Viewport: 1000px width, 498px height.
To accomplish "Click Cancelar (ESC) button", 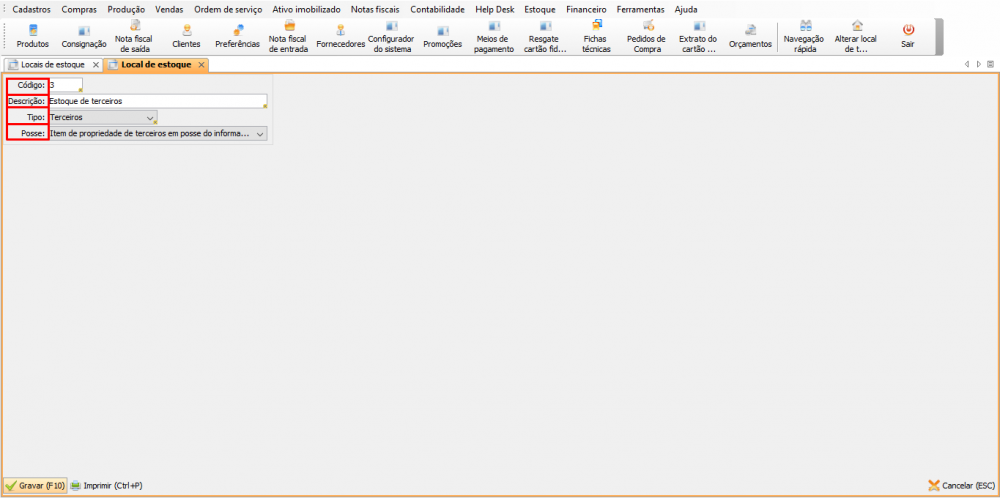I will 962,485.
